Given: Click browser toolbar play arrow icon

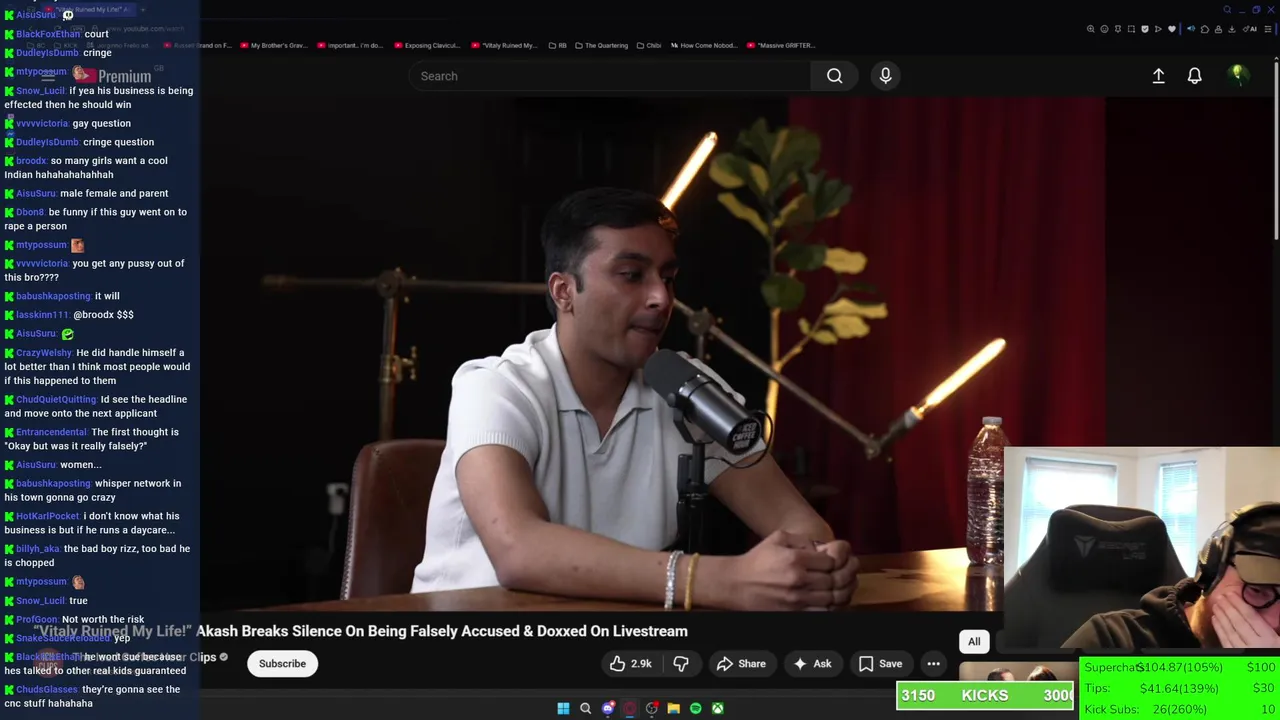Looking at the screenshot, I should pos(1158,29).
